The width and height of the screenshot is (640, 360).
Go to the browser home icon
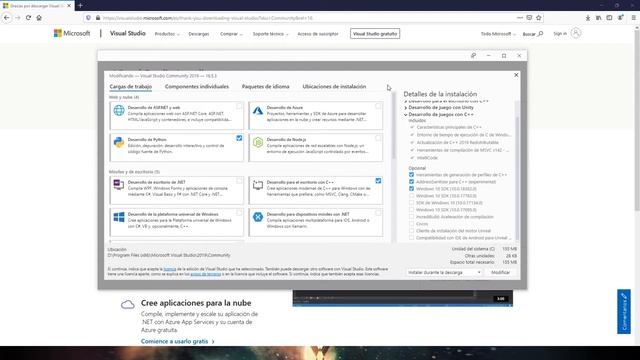39,18
